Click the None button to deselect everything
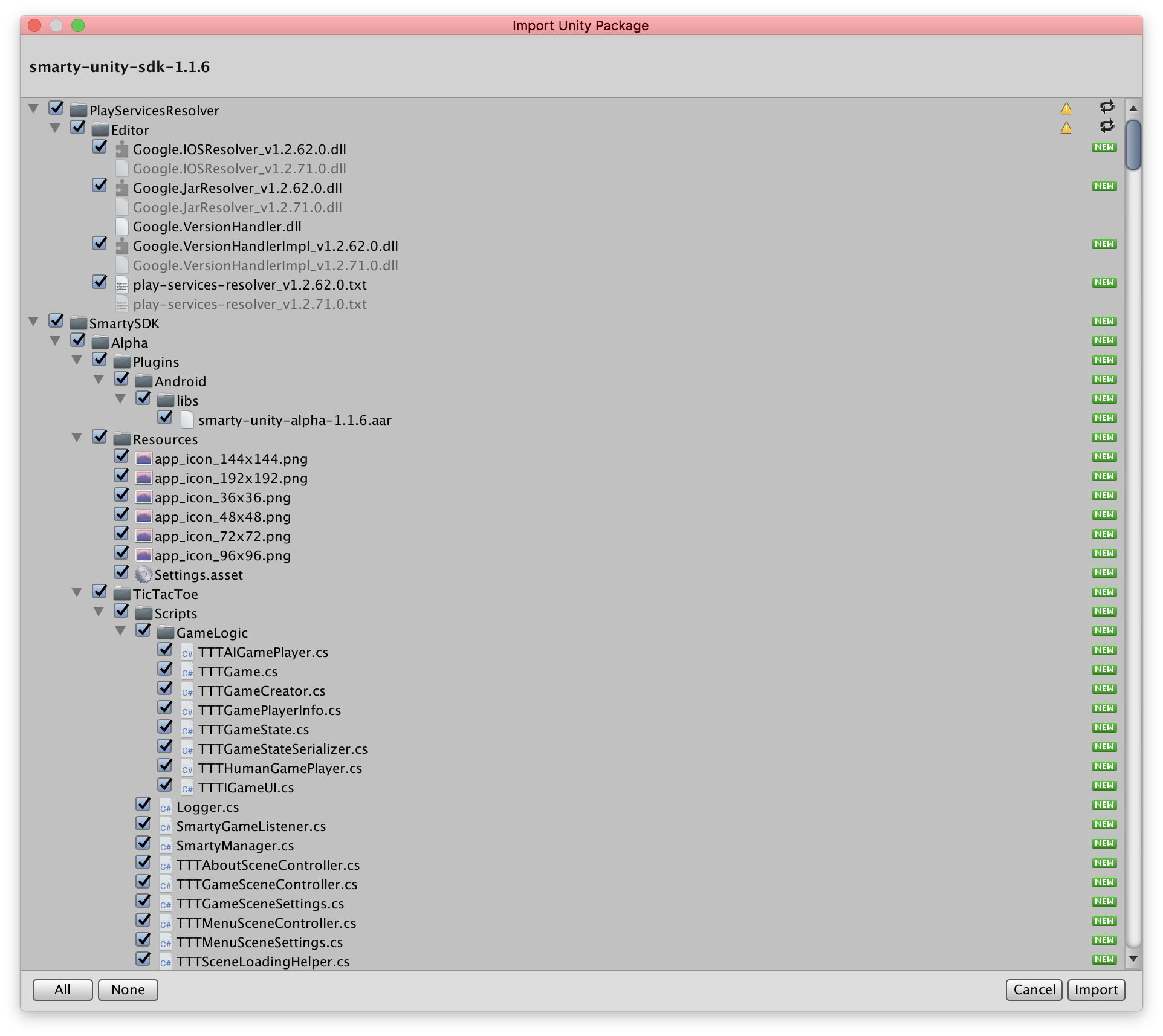This screenshot has height=1036, width=1163. coord(128,990)
